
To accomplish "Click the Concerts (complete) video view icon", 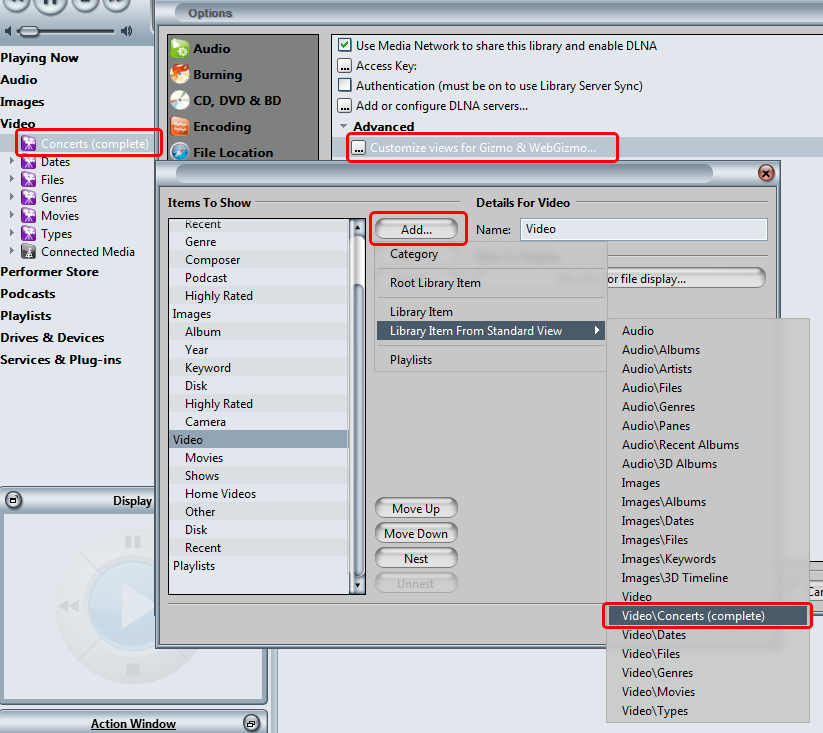I will (28, 143).
